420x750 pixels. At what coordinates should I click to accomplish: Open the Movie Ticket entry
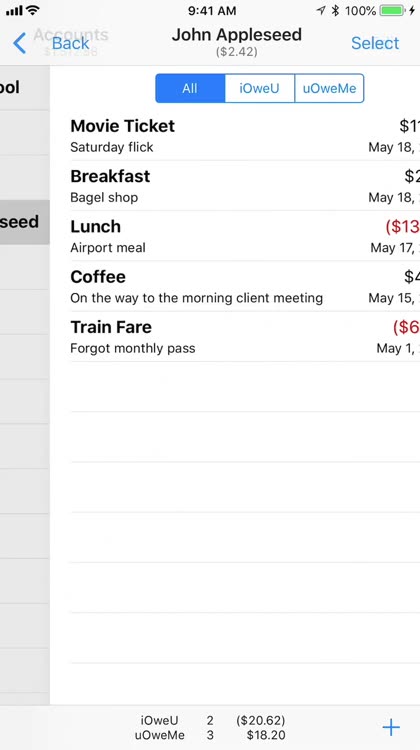pos(245,135)
